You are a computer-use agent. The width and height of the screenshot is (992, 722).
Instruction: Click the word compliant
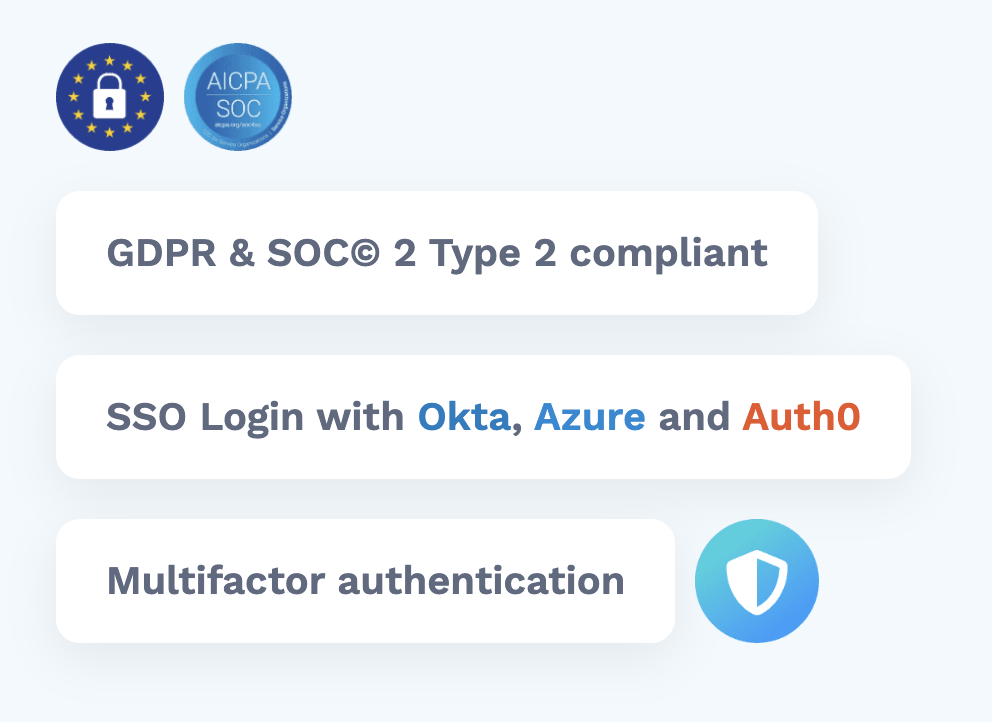669,254
